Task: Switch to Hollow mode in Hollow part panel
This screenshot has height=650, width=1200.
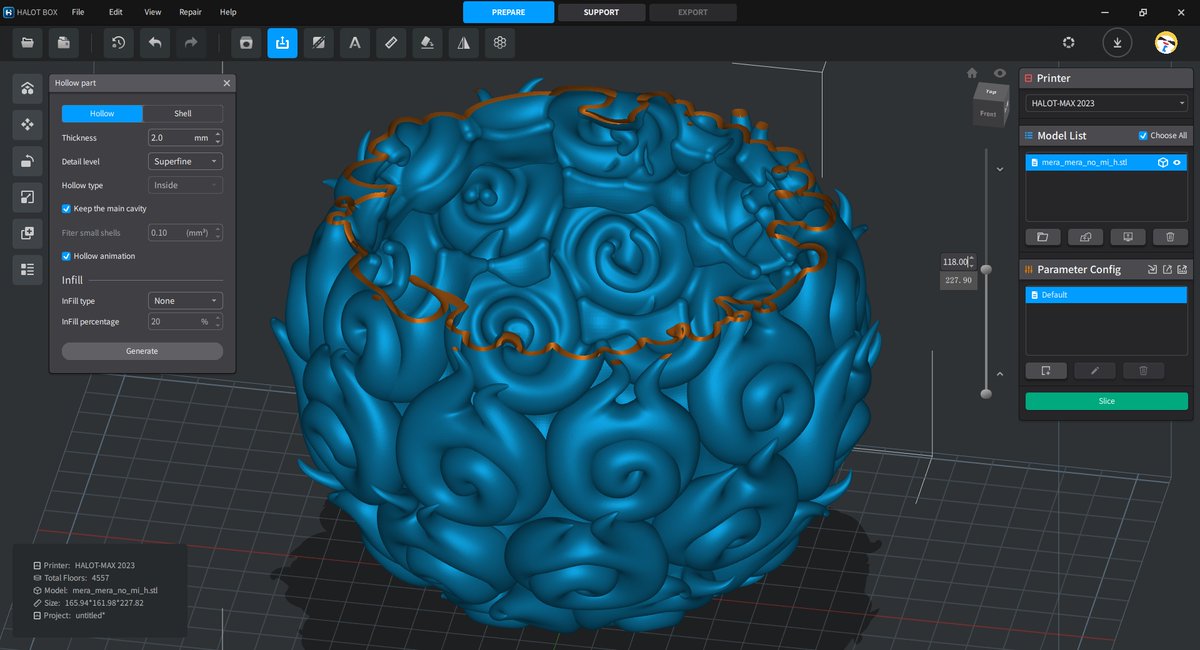Action: click(102, 114)
